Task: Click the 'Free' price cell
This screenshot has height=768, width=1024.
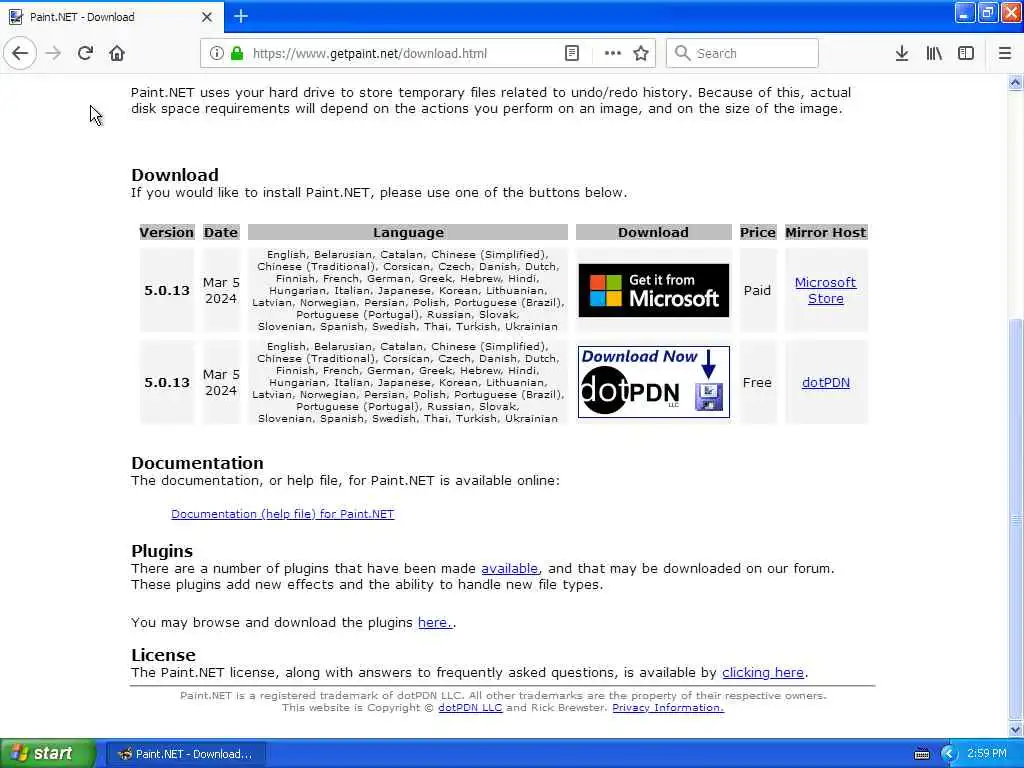Action: click(x=758, y=383)
